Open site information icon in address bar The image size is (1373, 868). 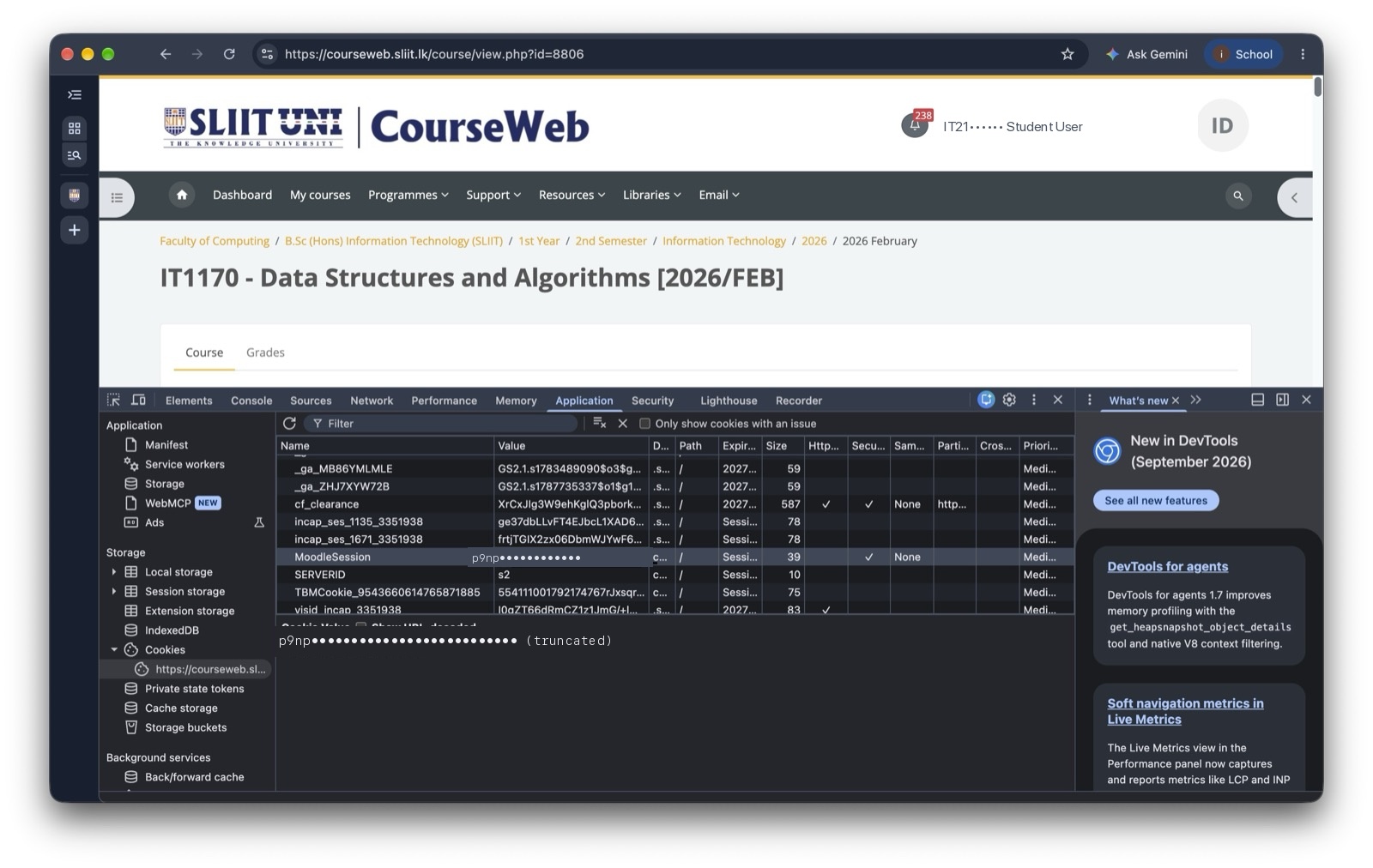(268, 54)
